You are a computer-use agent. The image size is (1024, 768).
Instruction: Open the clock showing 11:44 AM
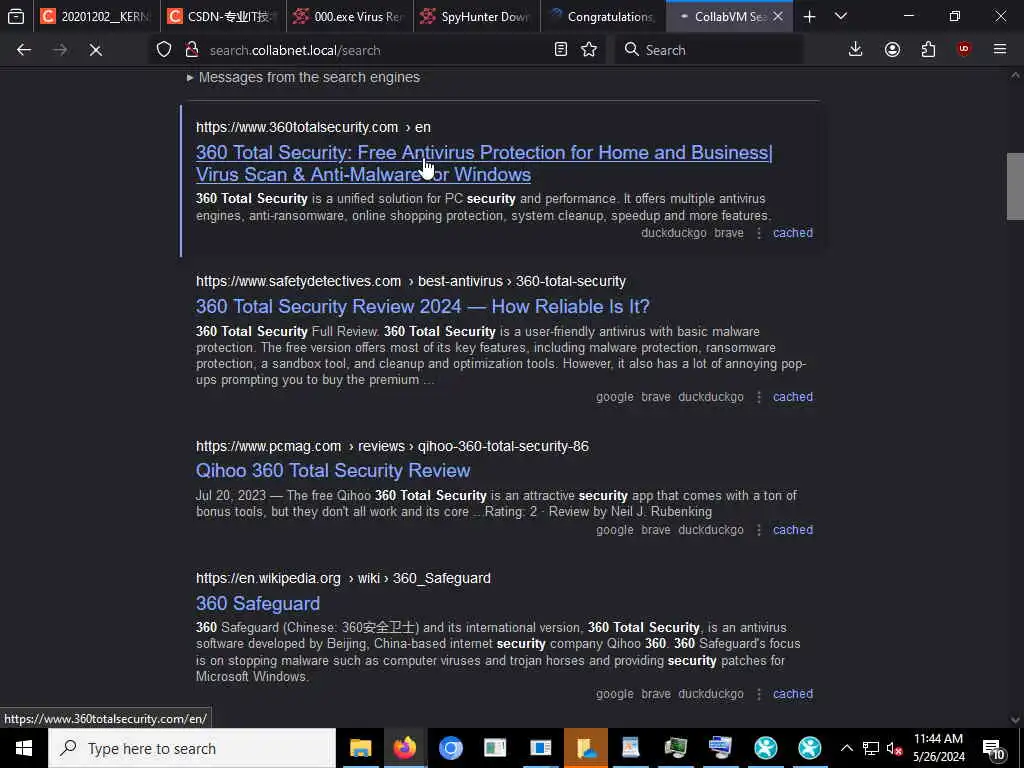938,748
